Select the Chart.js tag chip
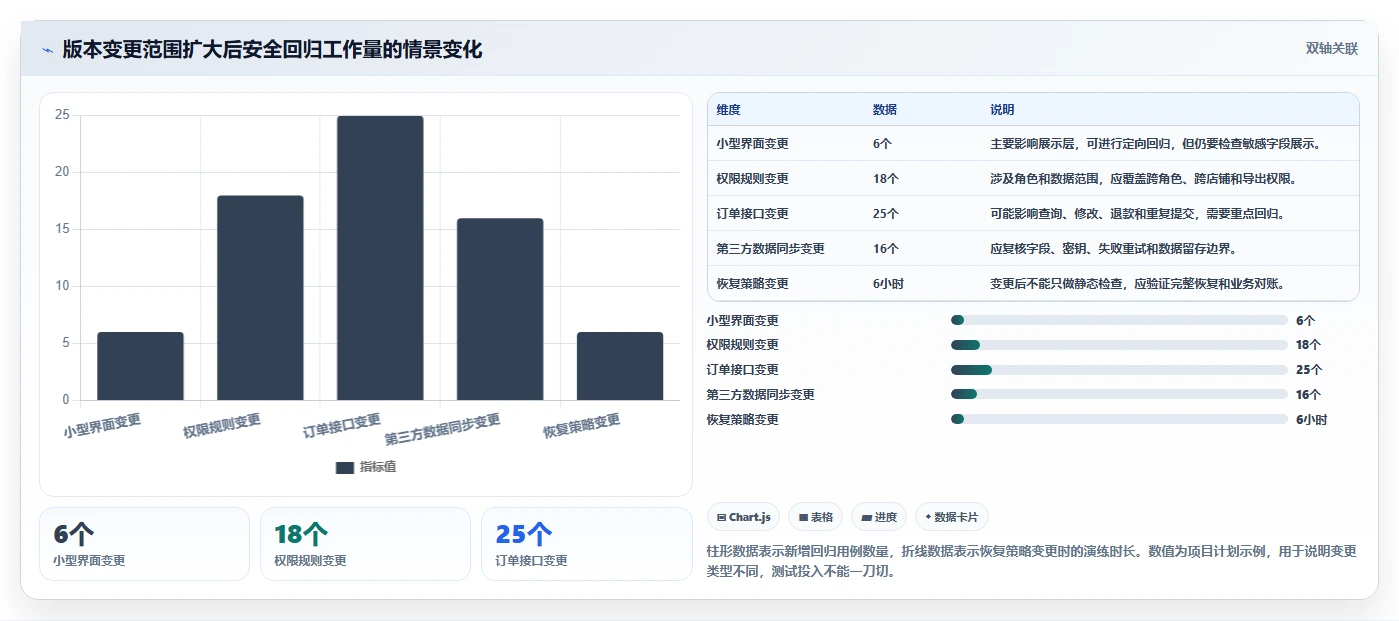The height and width of the screenshot is (621, 1399). click(743, 517)
